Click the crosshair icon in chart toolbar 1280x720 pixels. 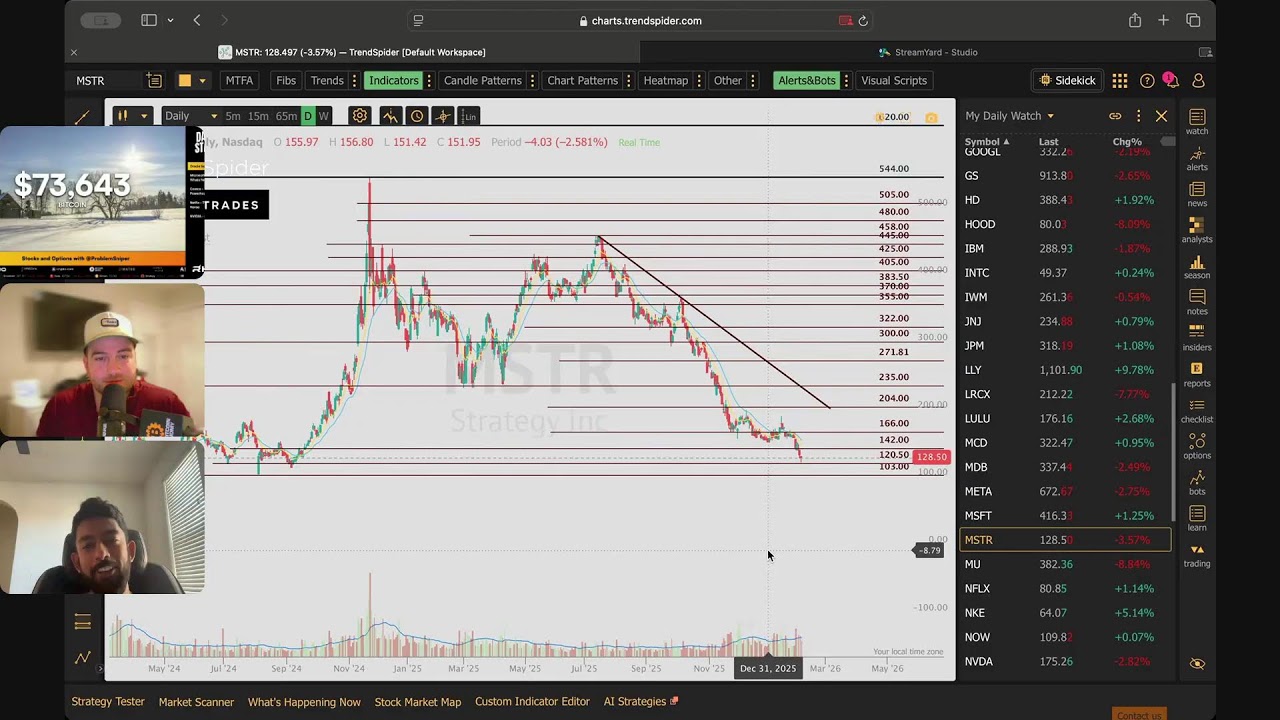443,116
